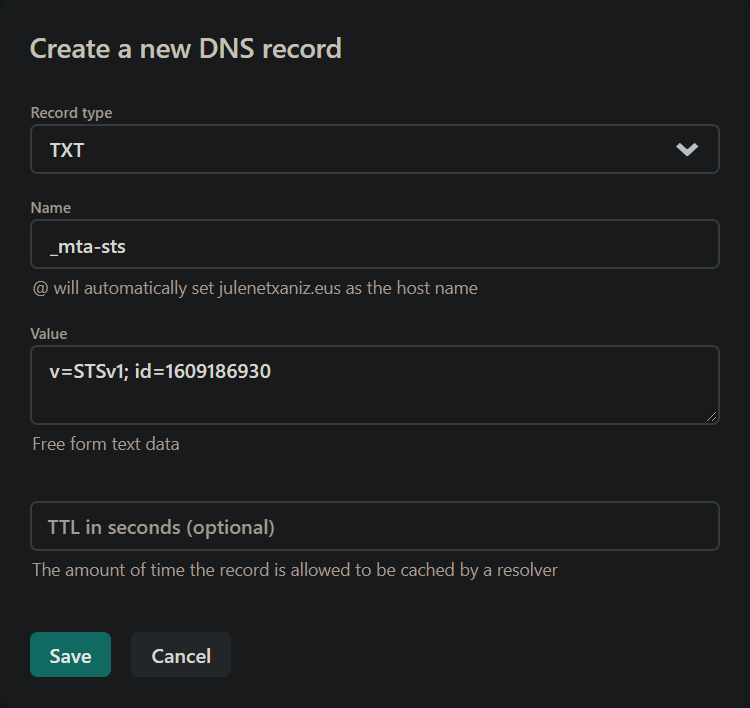The height and width of the screenshot is (708, 750).
Task: Click the 'Free form text data' hint
Action: [x=106, y=444]
